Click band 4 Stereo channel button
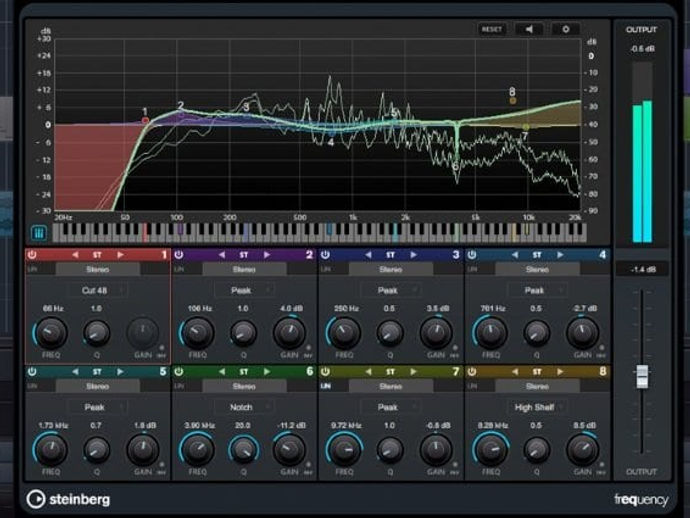Viewport: 690px width, 518px height. [x=537, y=269]
